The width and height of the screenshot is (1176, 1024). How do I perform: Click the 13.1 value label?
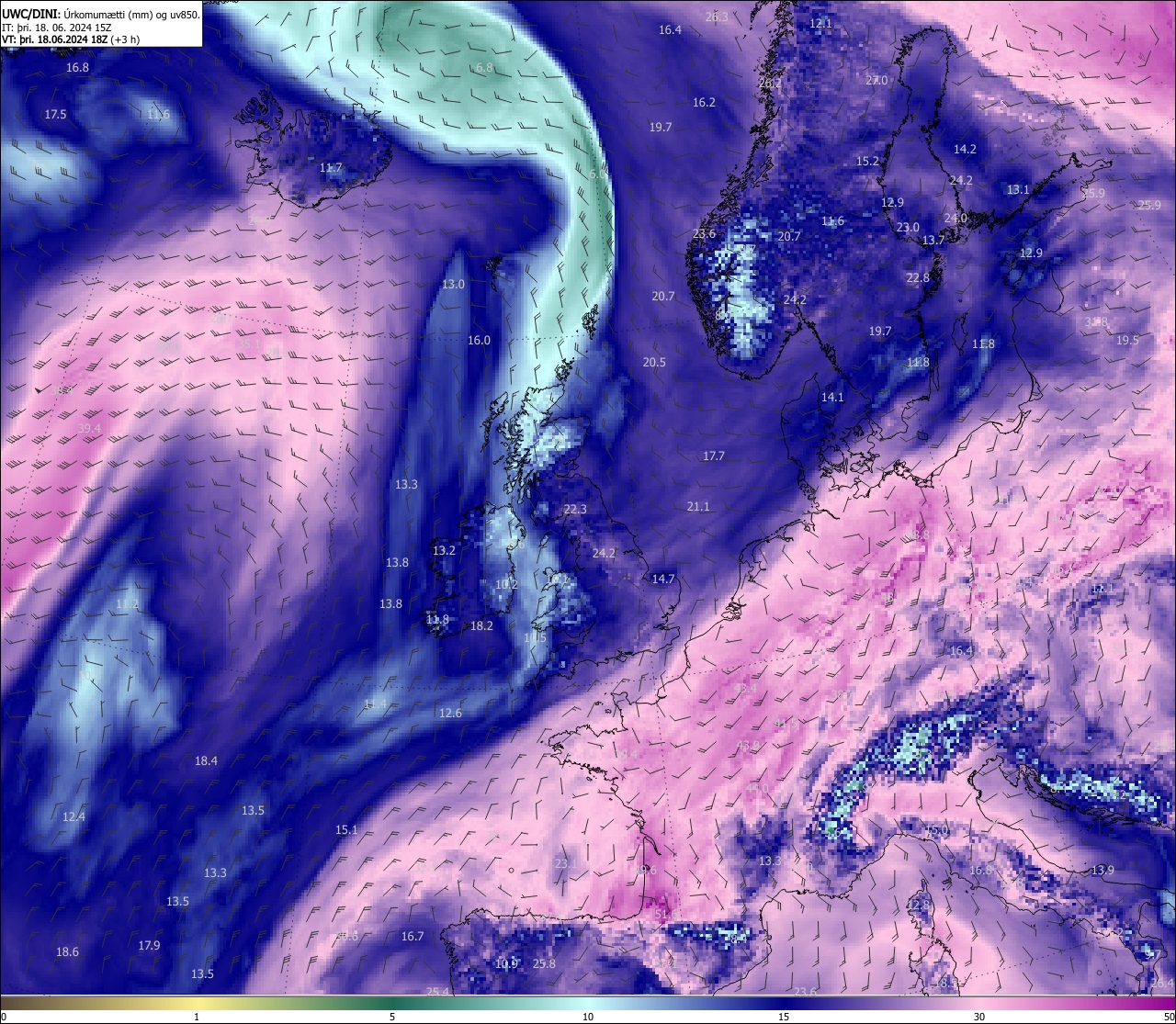pyautogui.click(x=1018, y=190)
